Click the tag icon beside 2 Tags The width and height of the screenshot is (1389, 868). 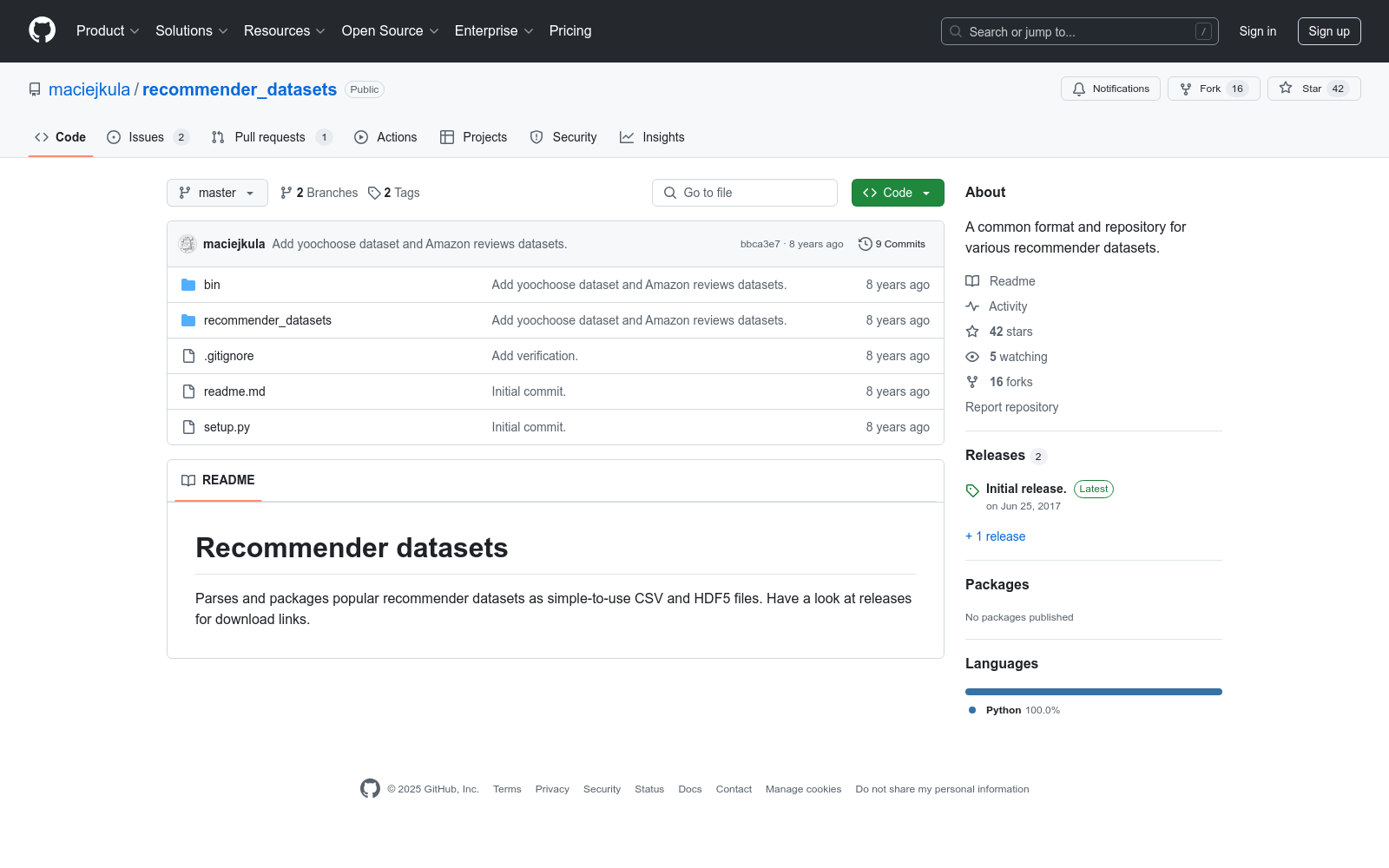(x=374, y=193)
